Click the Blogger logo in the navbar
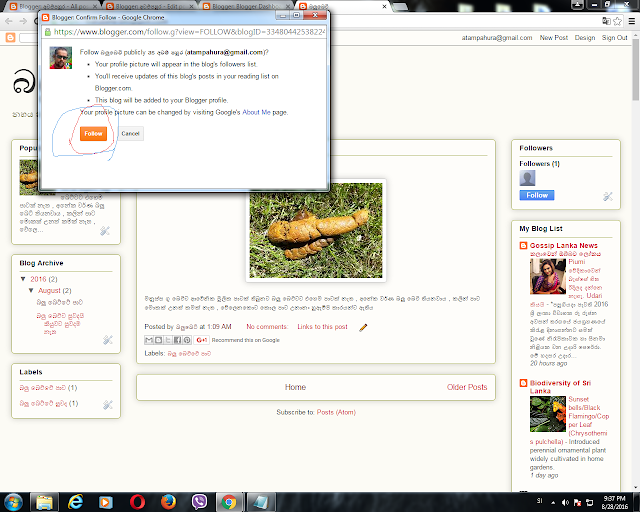The image size is (640, 512). (11, 38)
